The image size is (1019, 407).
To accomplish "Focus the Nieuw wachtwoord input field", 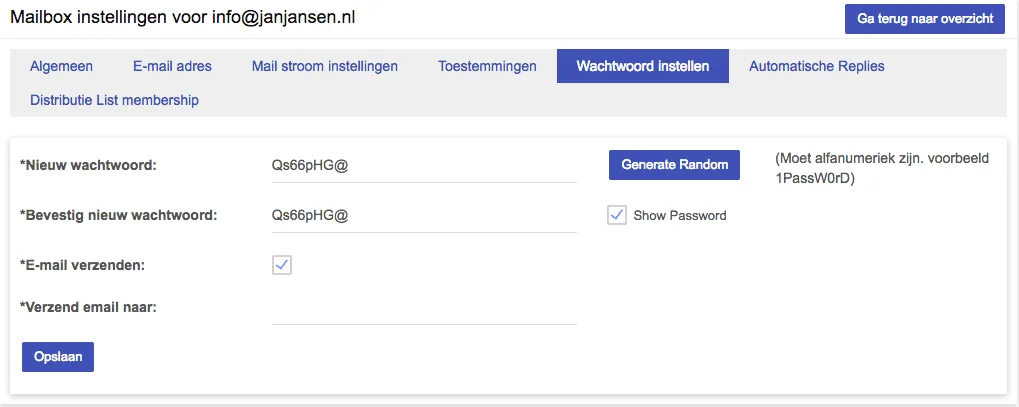I will pyautogui.click(x=424, y=165).
